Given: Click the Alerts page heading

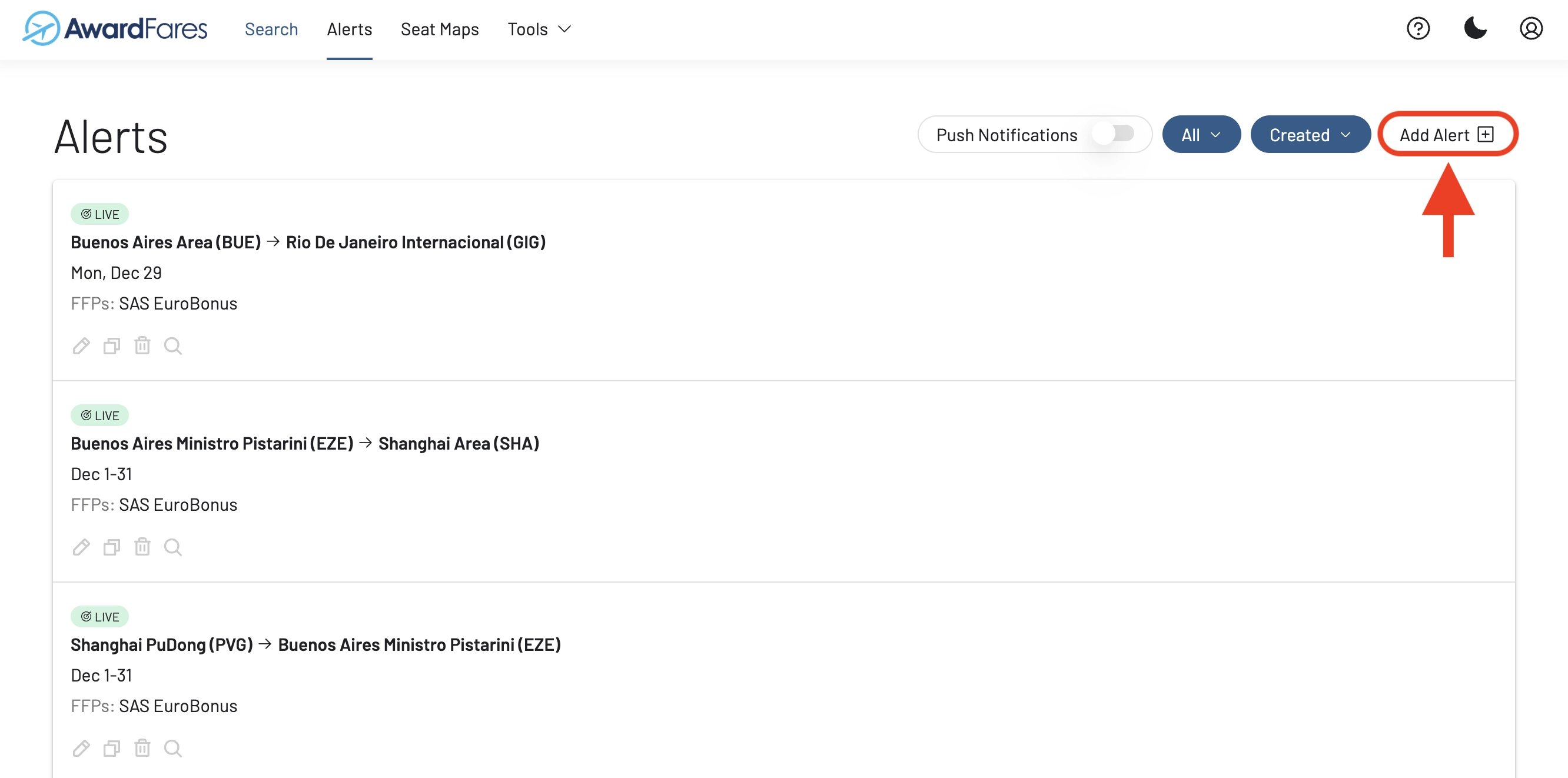Looking at the screenshot, I should pos(111,137).
